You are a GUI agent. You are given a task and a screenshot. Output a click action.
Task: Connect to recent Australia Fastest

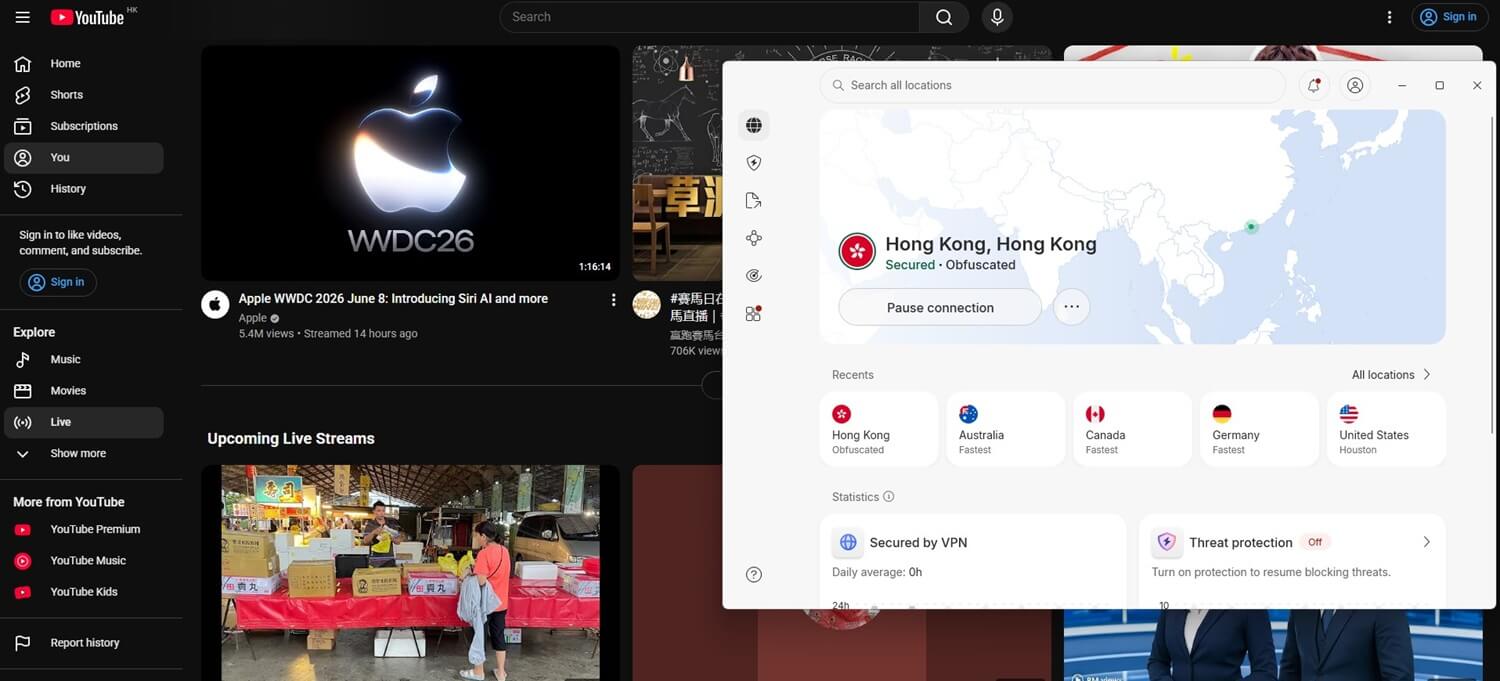click(1006, 429)
